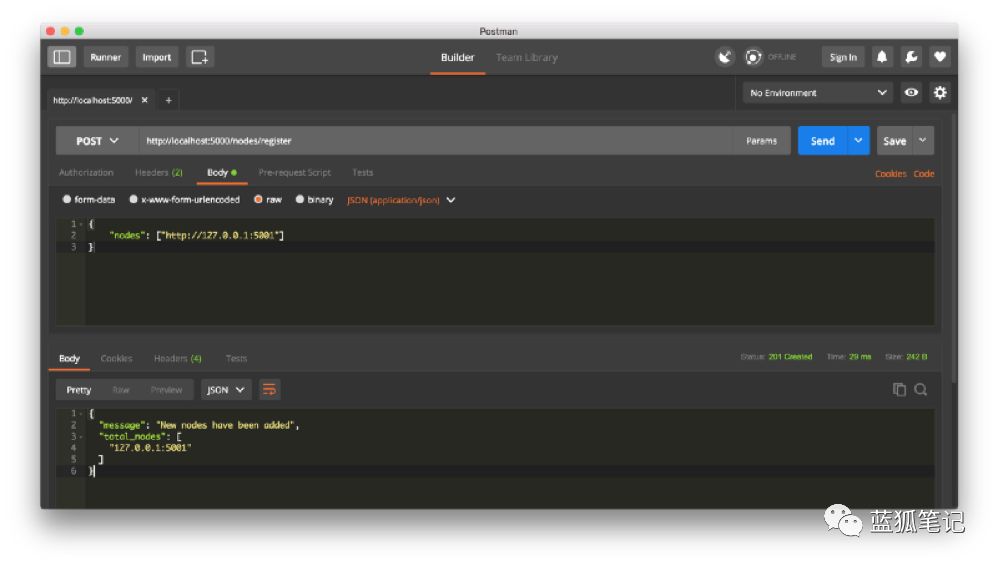Click the response size value
998x566 pixels.
917,357
